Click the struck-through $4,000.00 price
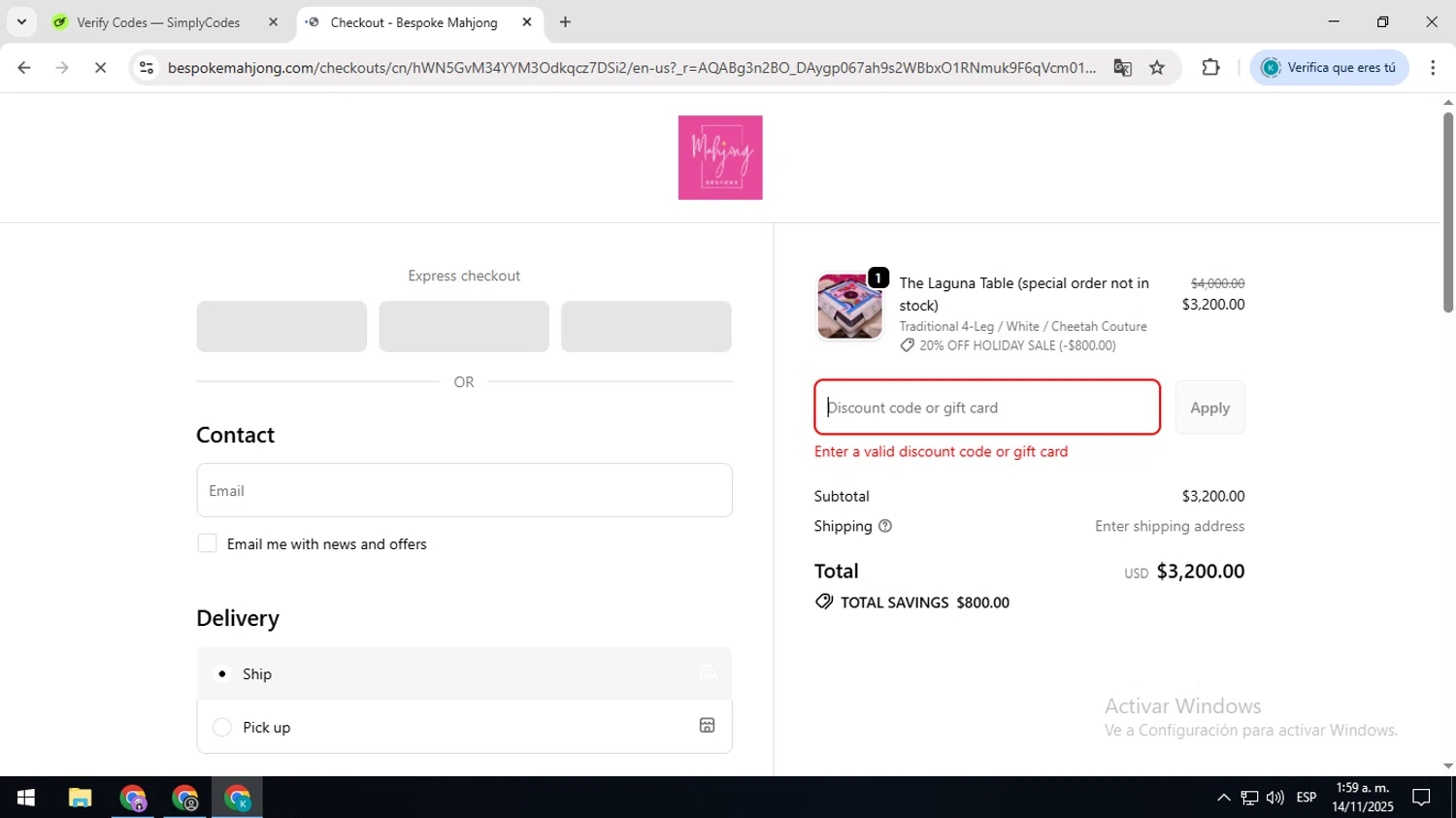The height and width of the screenshot is (818, 1456). click(x=1217, y=283)
